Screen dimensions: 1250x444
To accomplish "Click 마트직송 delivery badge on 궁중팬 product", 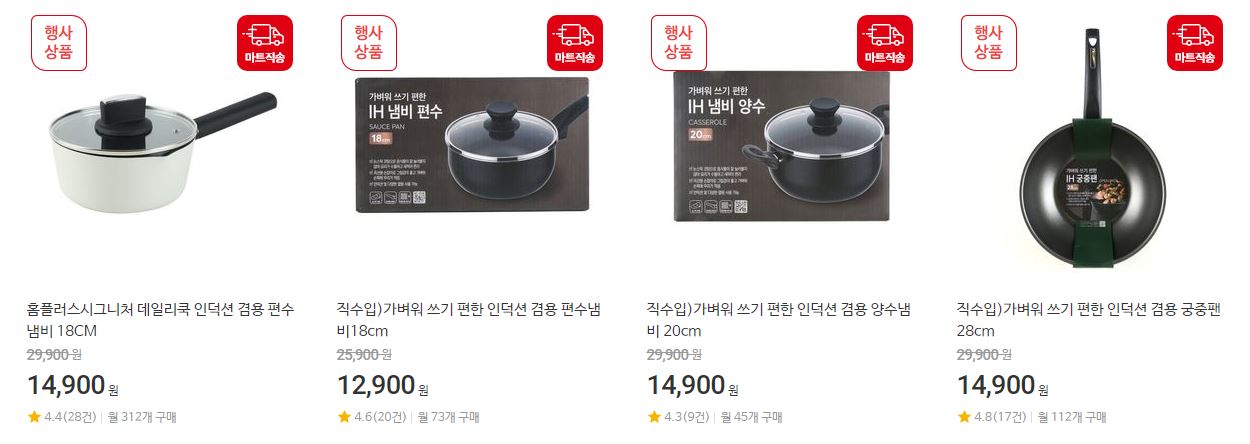I will click(x=1195, y=43).
